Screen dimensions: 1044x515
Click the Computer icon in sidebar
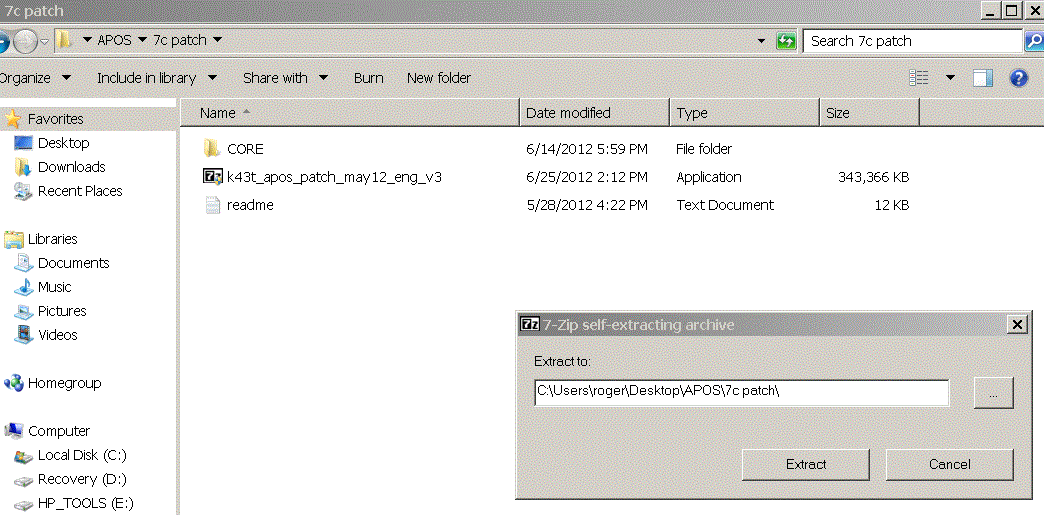coord(14,431)
